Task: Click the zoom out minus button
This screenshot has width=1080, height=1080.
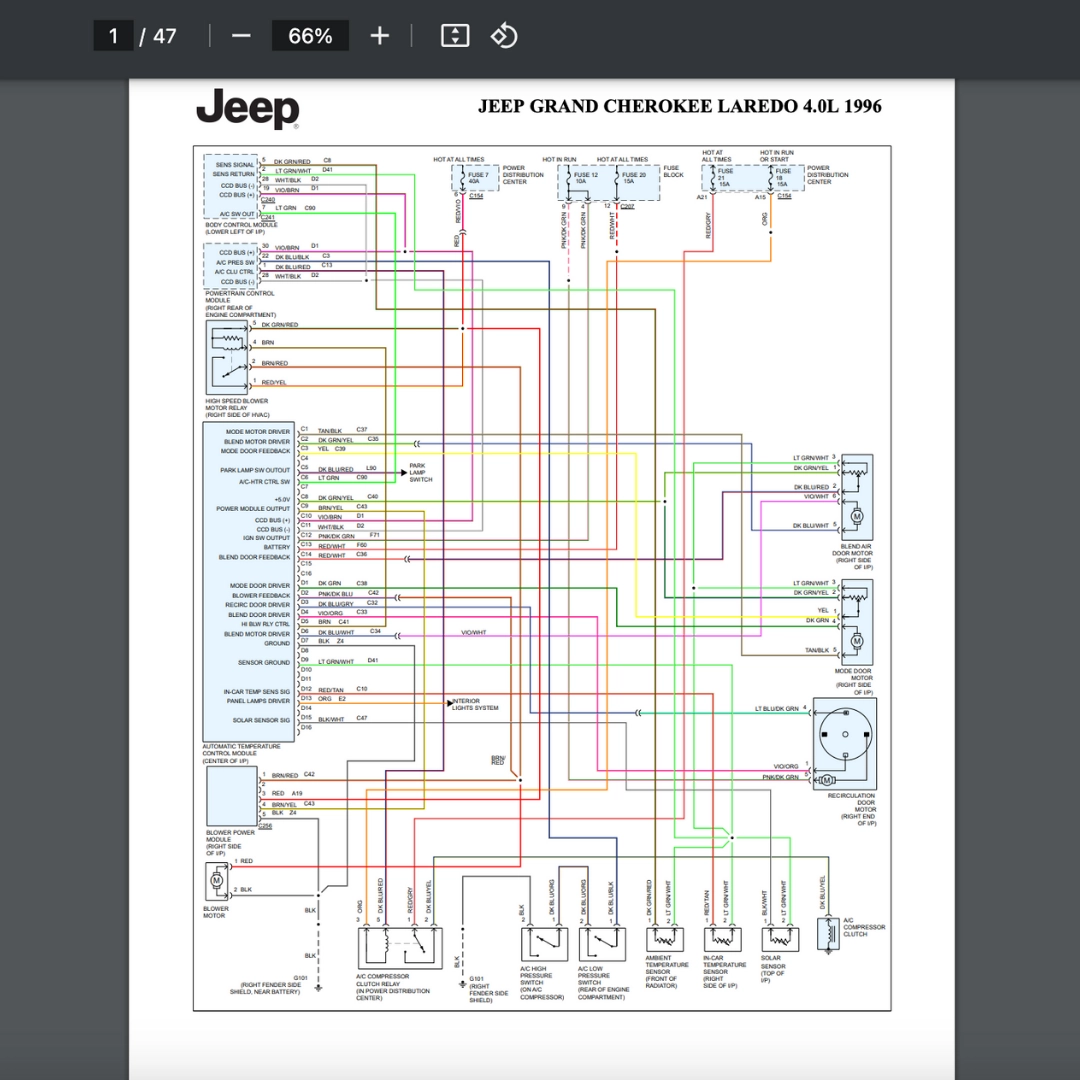Action: [241, 36]
